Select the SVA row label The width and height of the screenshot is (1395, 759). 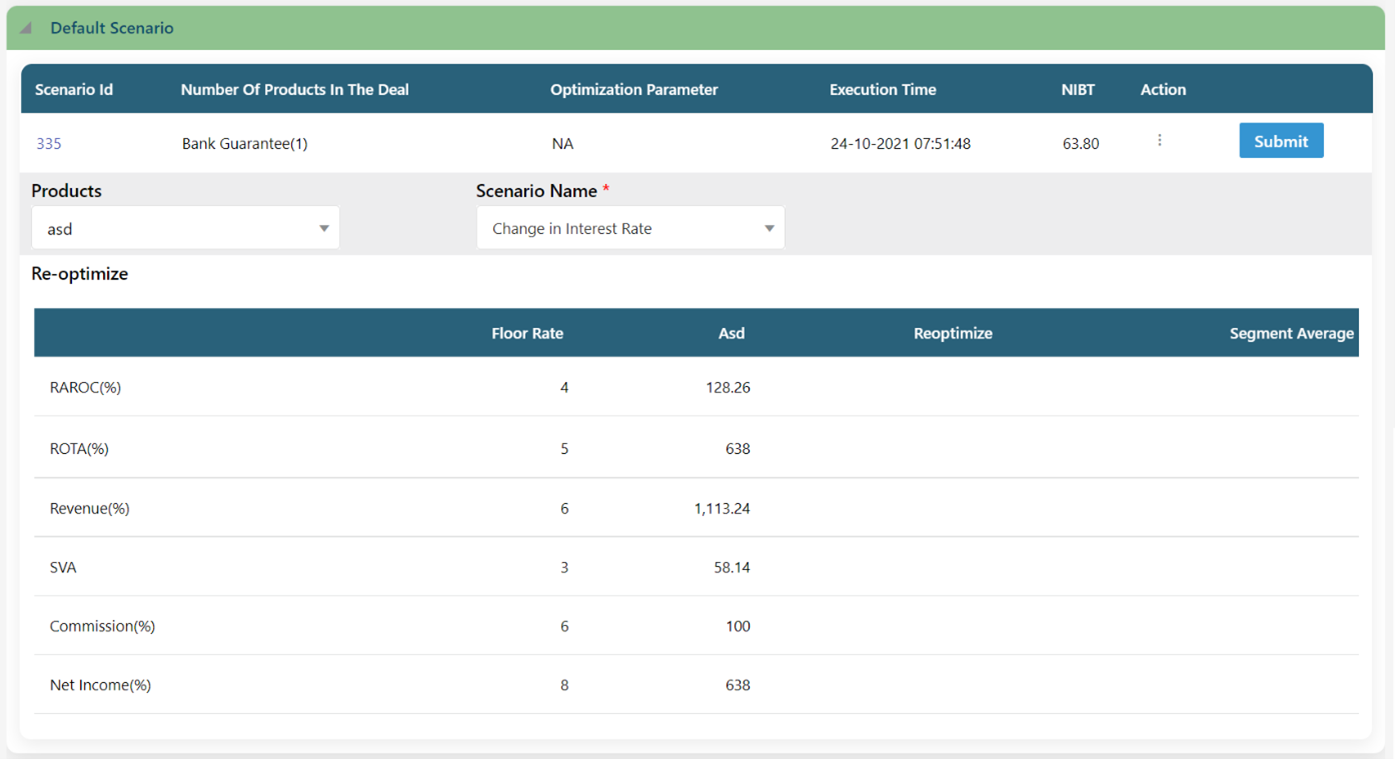tap(63, 567)
